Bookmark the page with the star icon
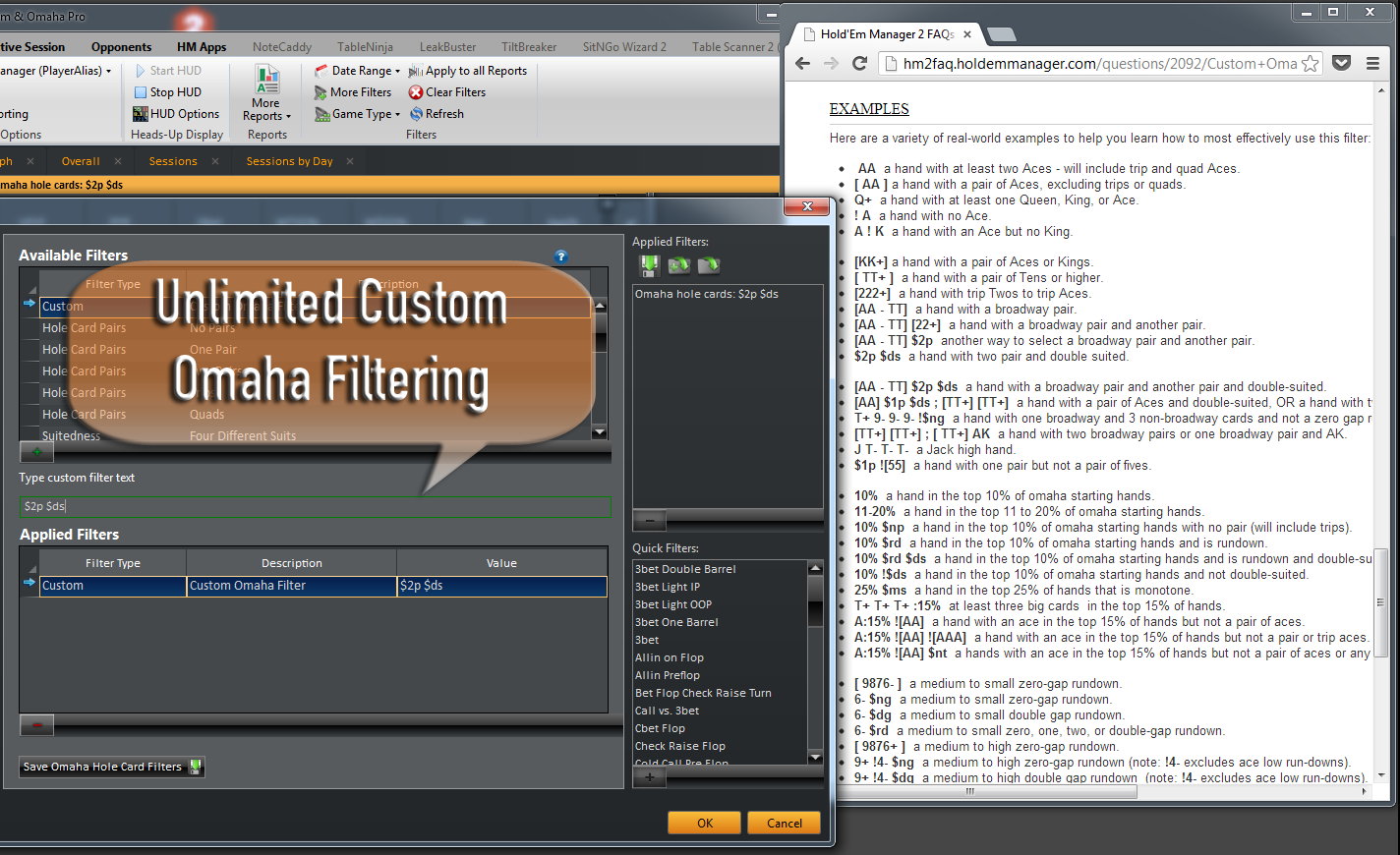The image size is (1400, 855). [x=1311, y=63]
